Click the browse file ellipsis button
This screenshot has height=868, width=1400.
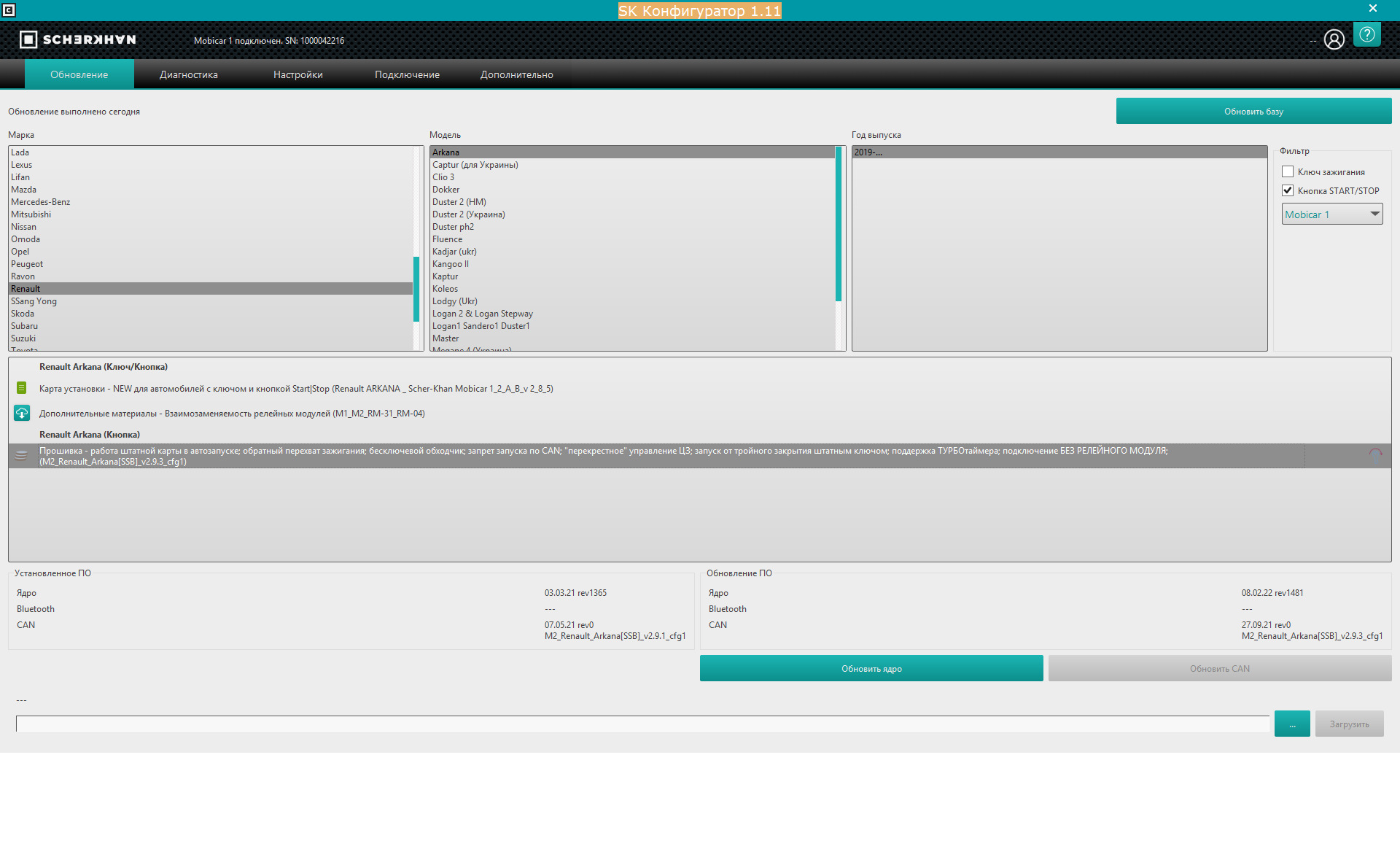[1291, 724]
